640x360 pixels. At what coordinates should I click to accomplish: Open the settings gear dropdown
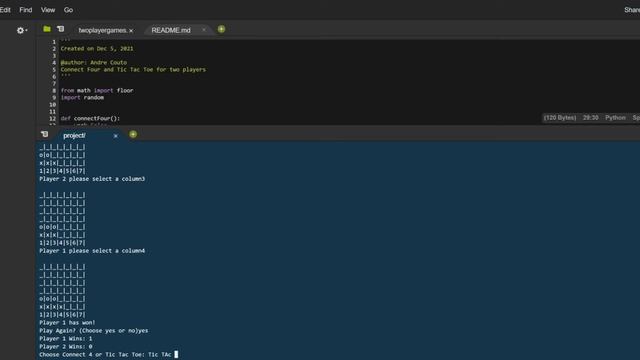click(x=21, y=30)
